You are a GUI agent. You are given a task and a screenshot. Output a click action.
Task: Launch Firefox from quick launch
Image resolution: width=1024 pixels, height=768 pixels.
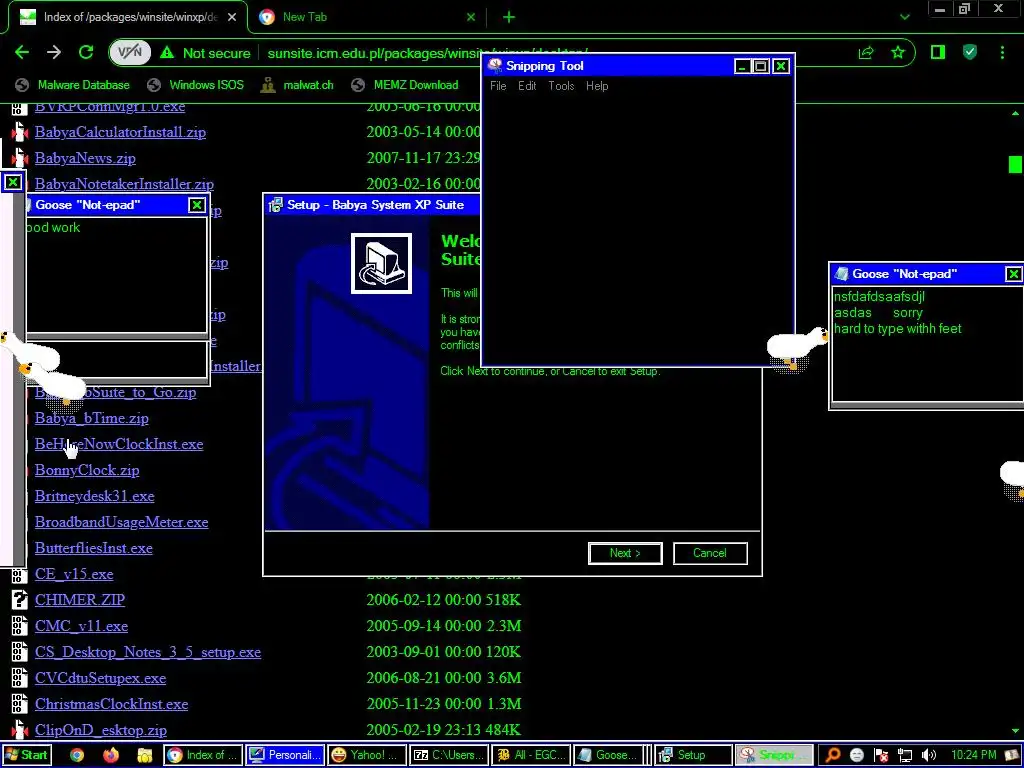click(x=111, y=756)
